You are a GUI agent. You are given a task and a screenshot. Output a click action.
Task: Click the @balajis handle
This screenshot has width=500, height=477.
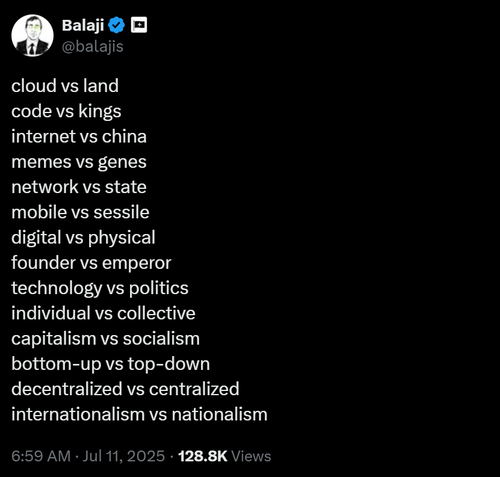(93, 46)
